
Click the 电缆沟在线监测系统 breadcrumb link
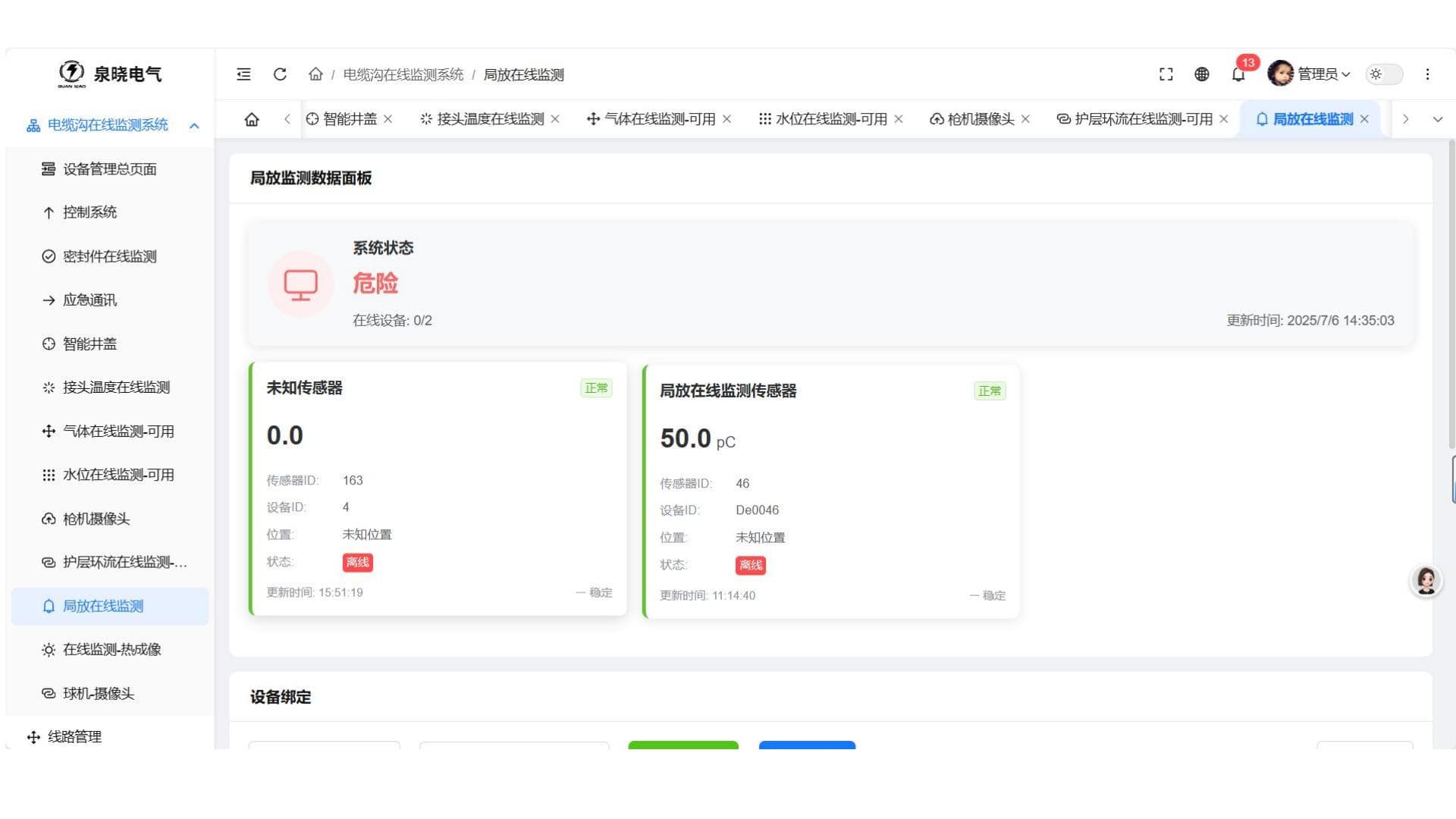[x=403, y=74]
